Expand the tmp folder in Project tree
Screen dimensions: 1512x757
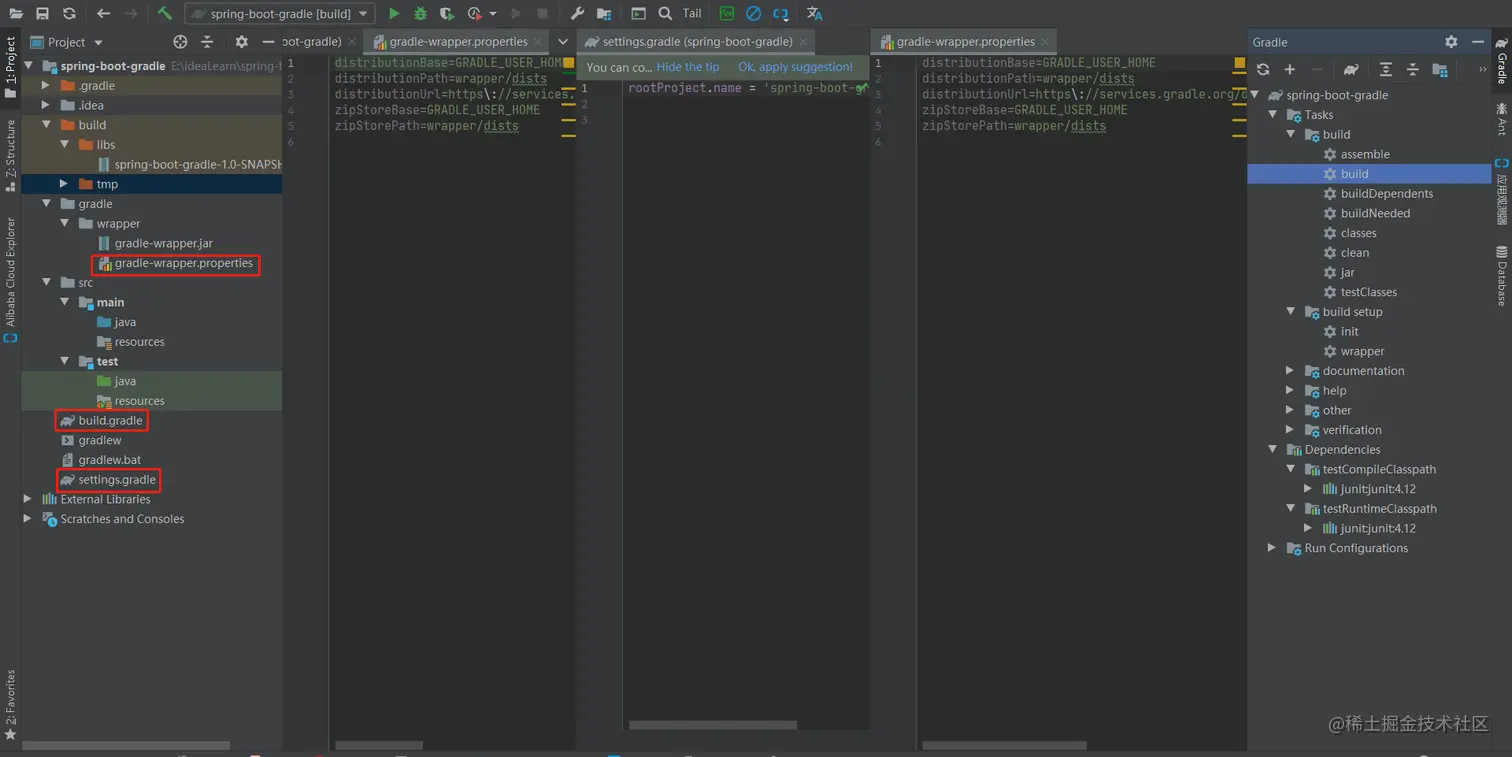point(64,184)
